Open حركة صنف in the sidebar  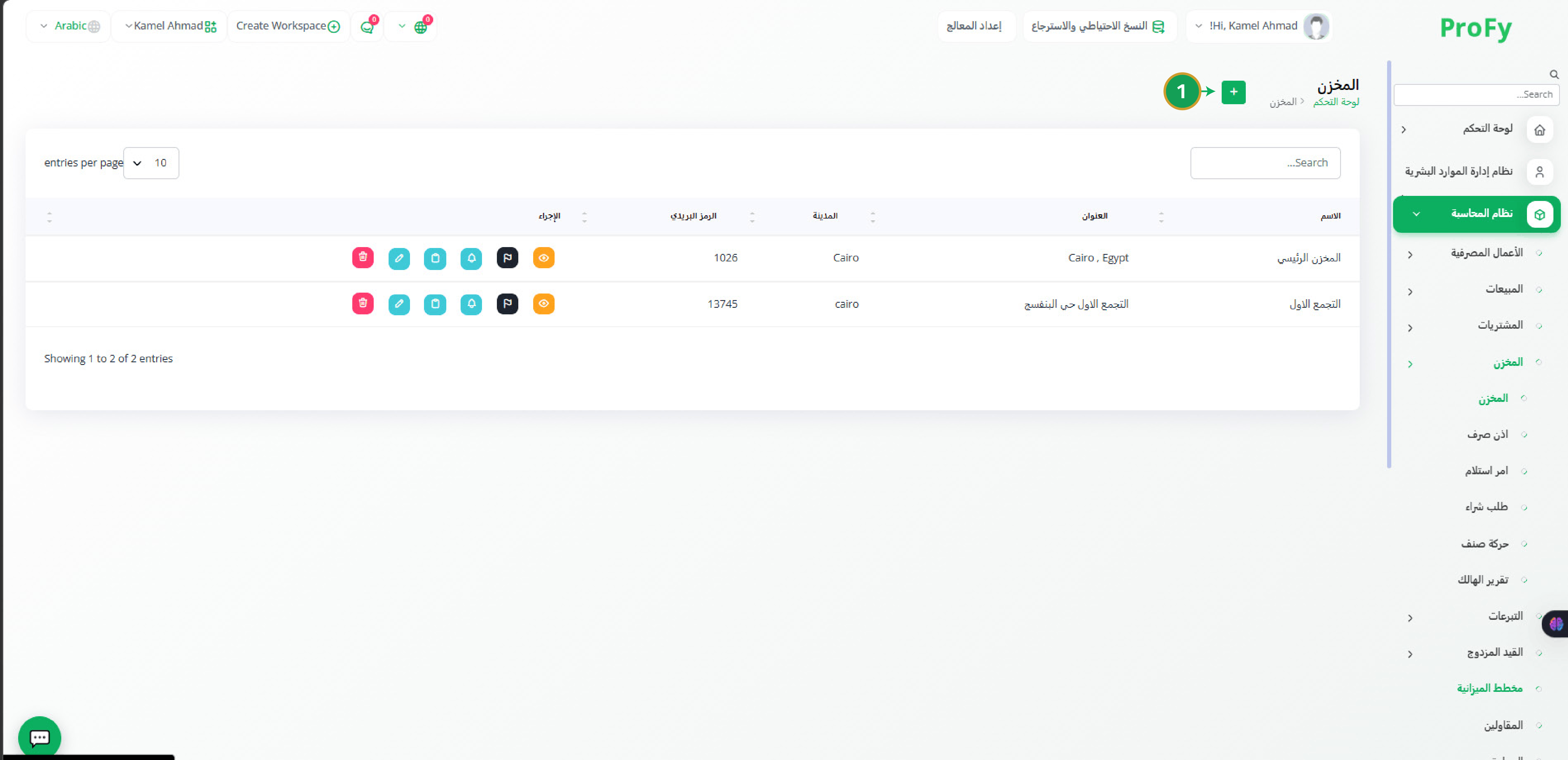[1485, 543]
